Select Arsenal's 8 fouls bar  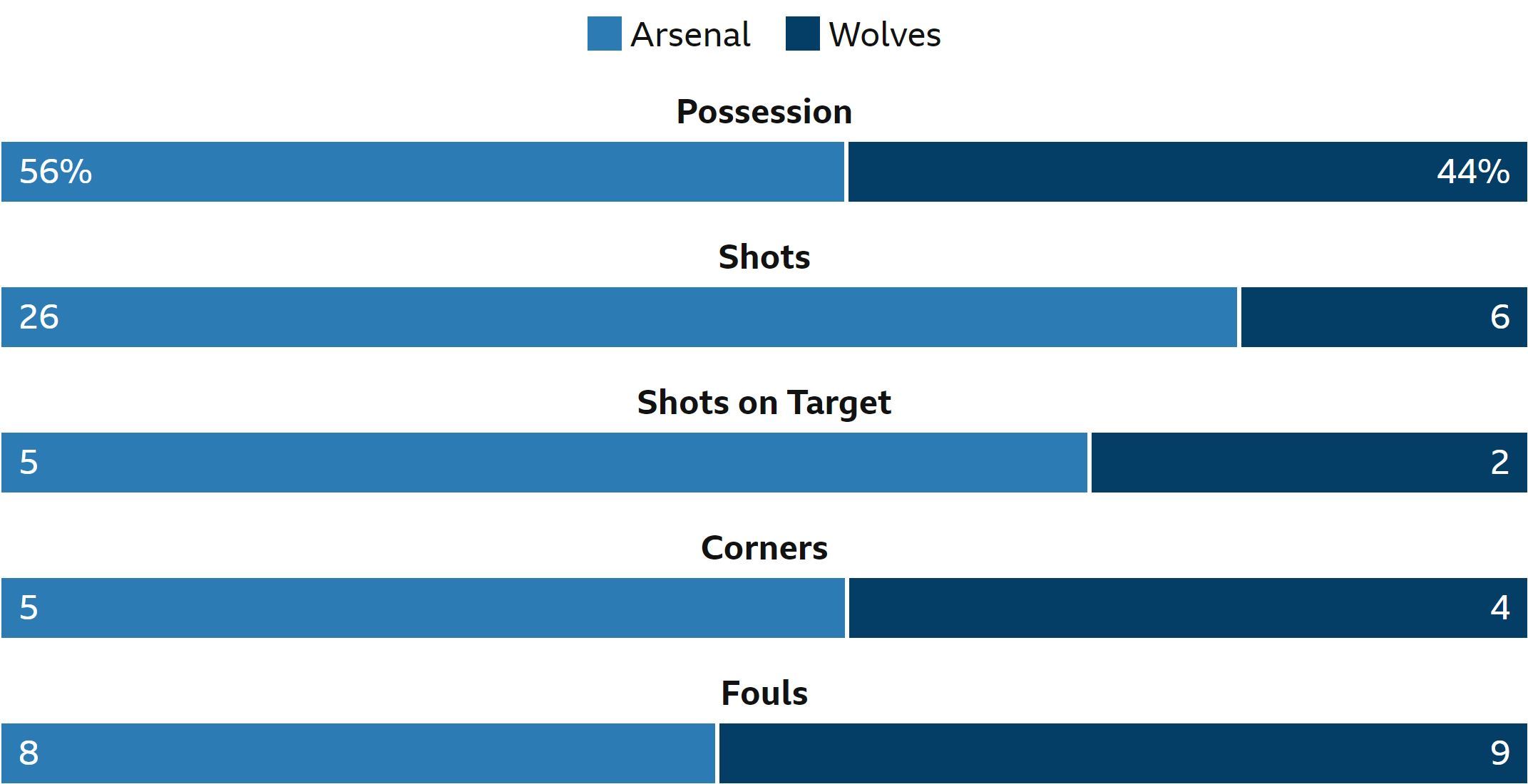[358, 753]
